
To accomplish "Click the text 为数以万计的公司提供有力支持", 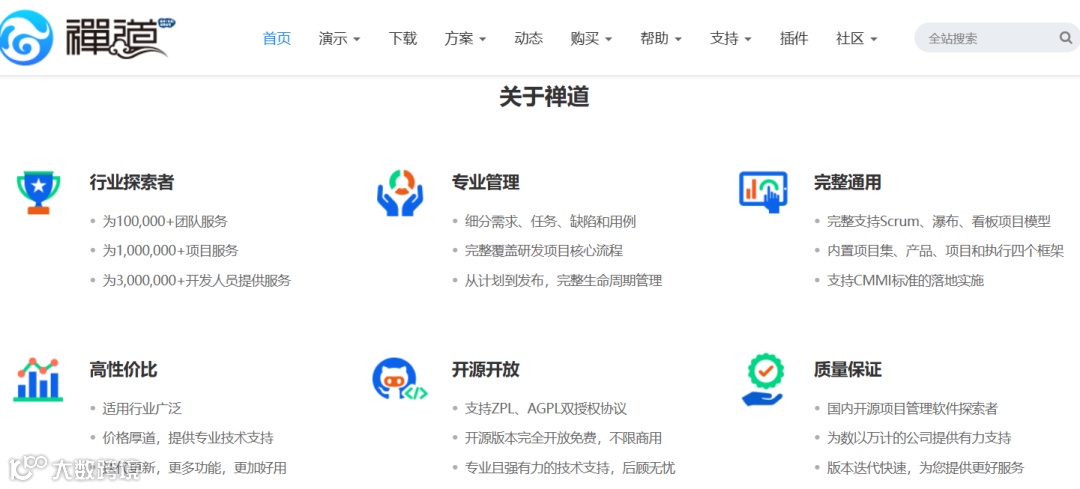I will tap(919, 438).
